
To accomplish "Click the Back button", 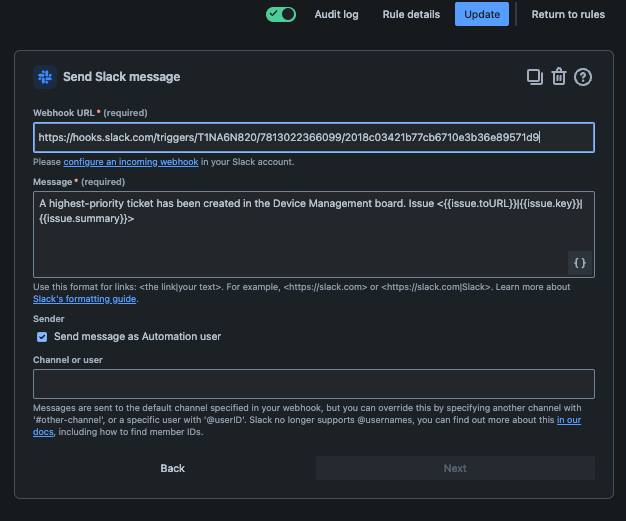I will pos(172,468).
